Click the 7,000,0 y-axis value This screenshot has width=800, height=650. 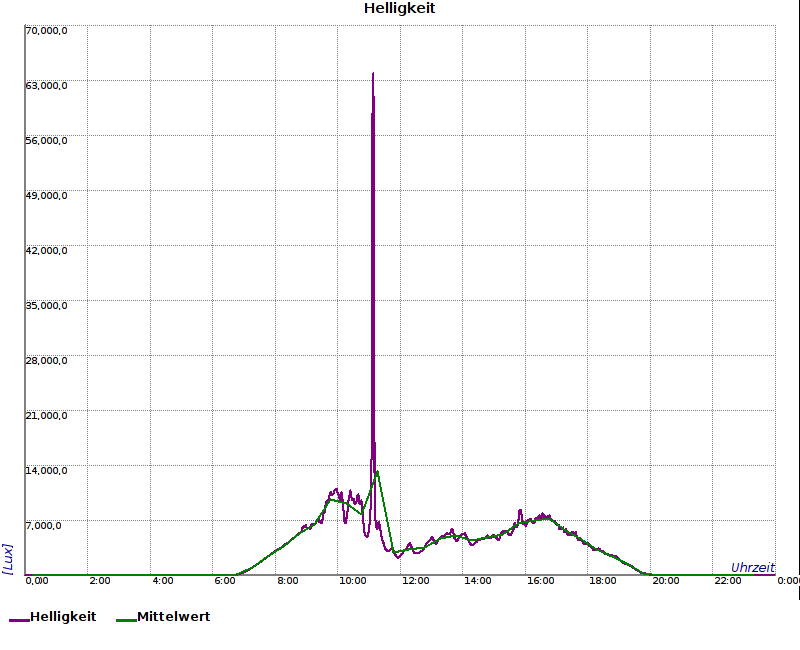tap(43, 526)
